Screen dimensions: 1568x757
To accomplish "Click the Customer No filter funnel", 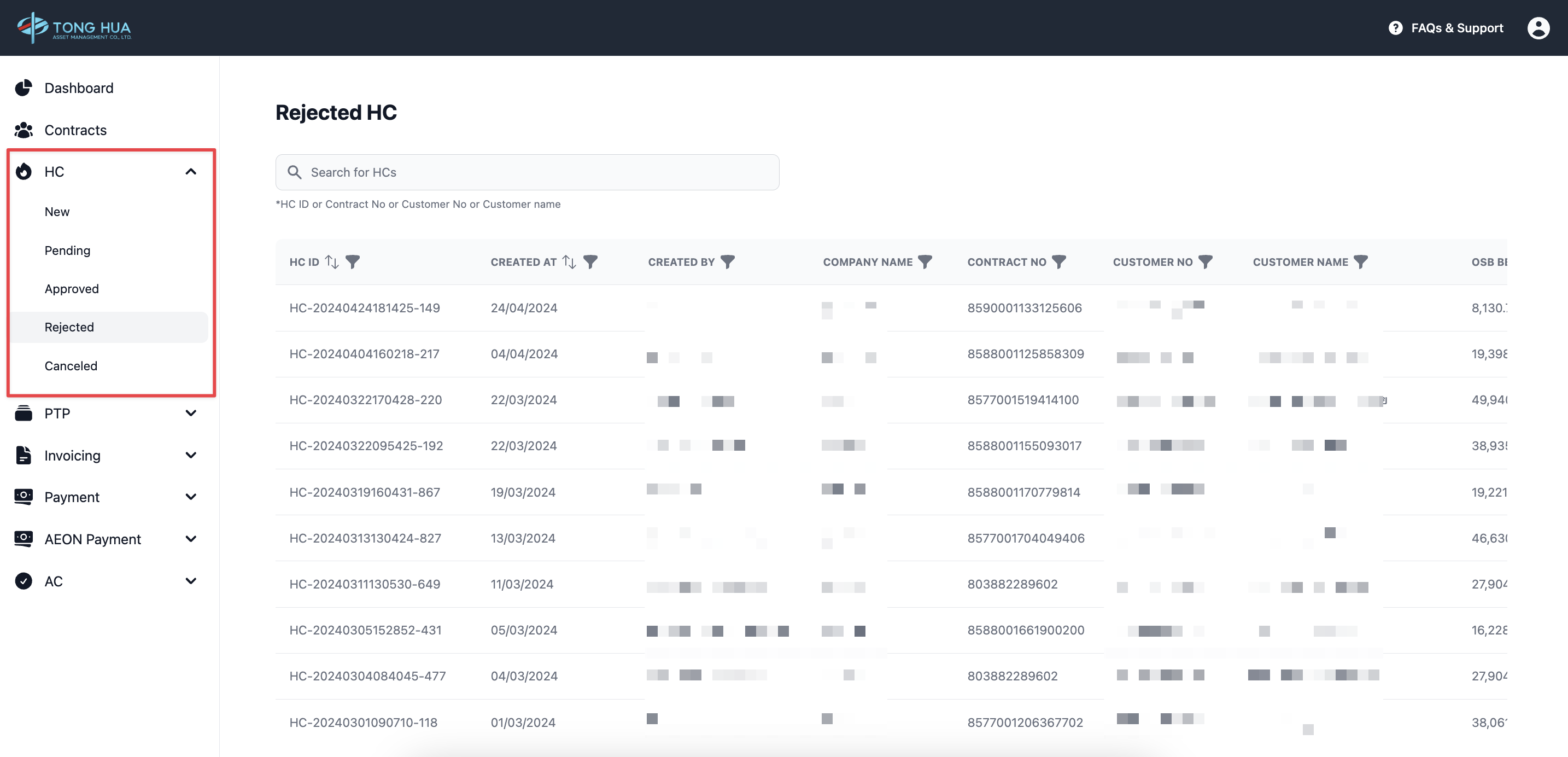I will point(1205,262).
